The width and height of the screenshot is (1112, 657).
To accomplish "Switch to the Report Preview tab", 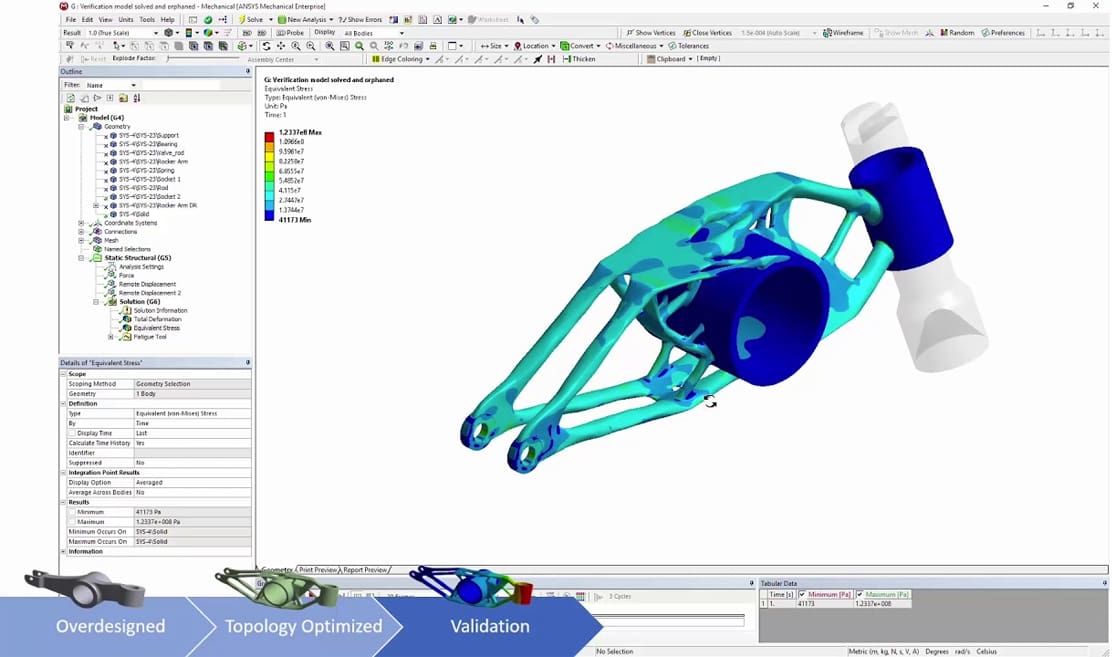I will tap(365, 570).
